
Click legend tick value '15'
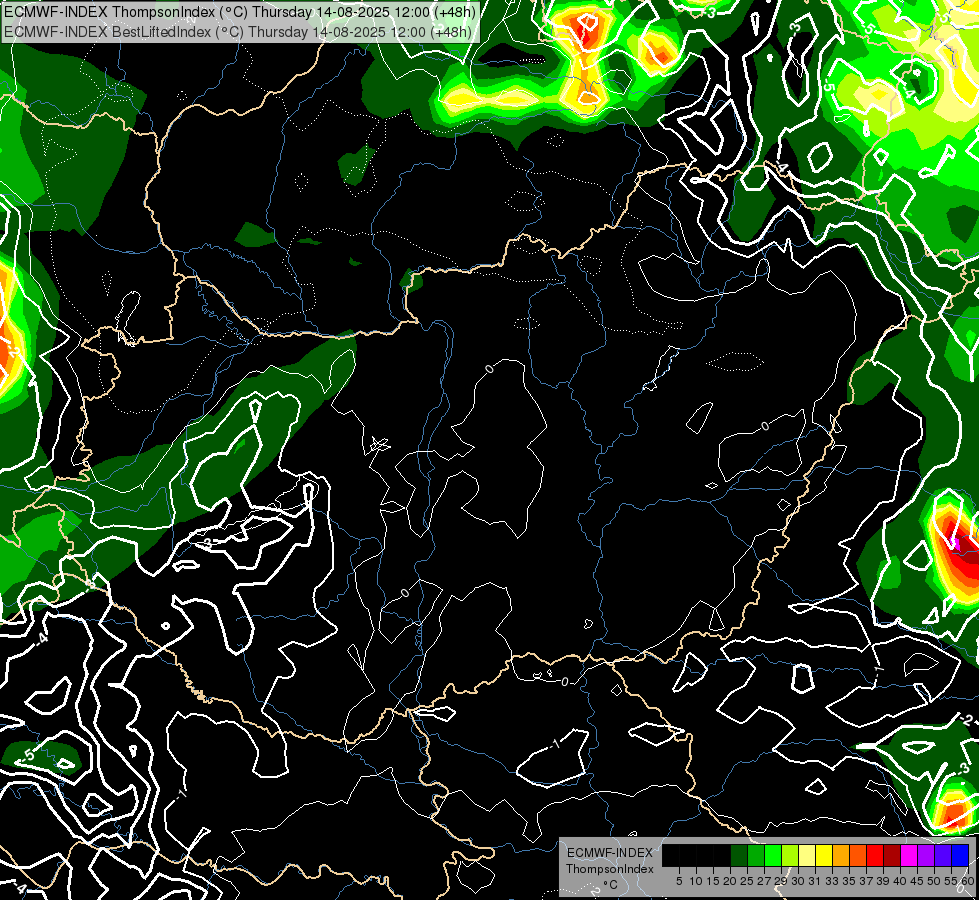tap(713, 881)
